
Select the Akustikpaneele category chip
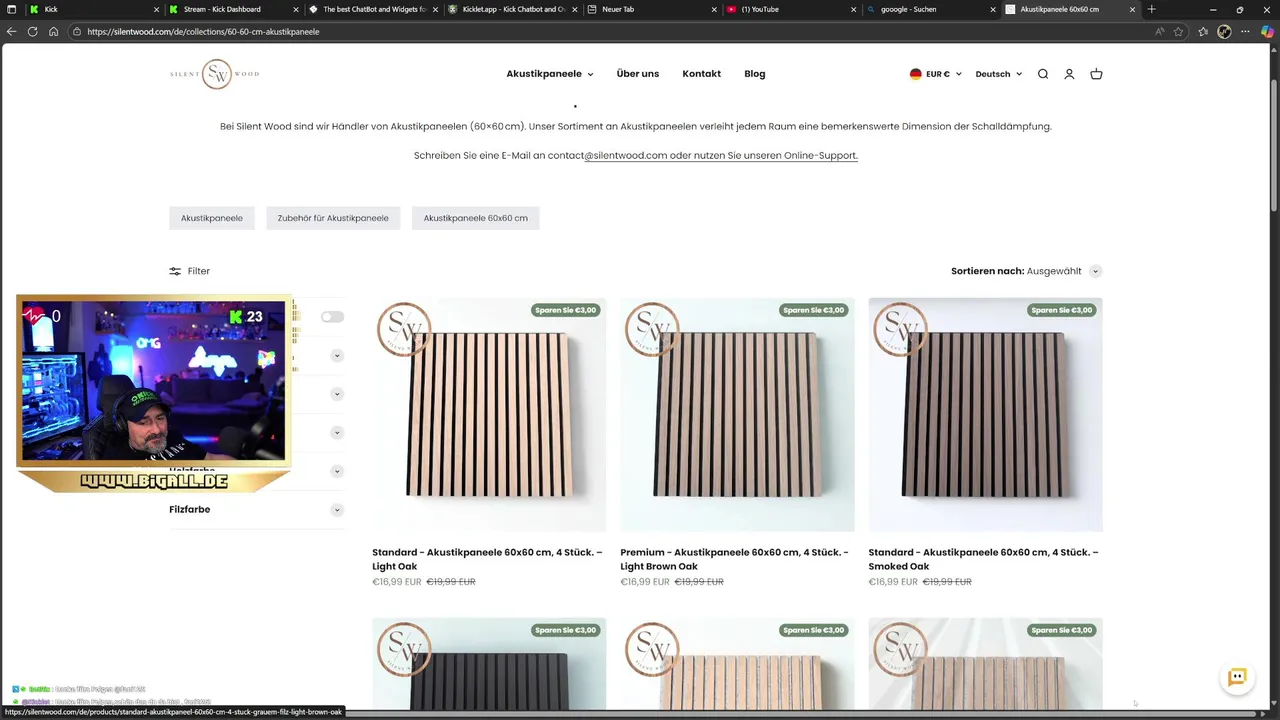tap(212, 218)
